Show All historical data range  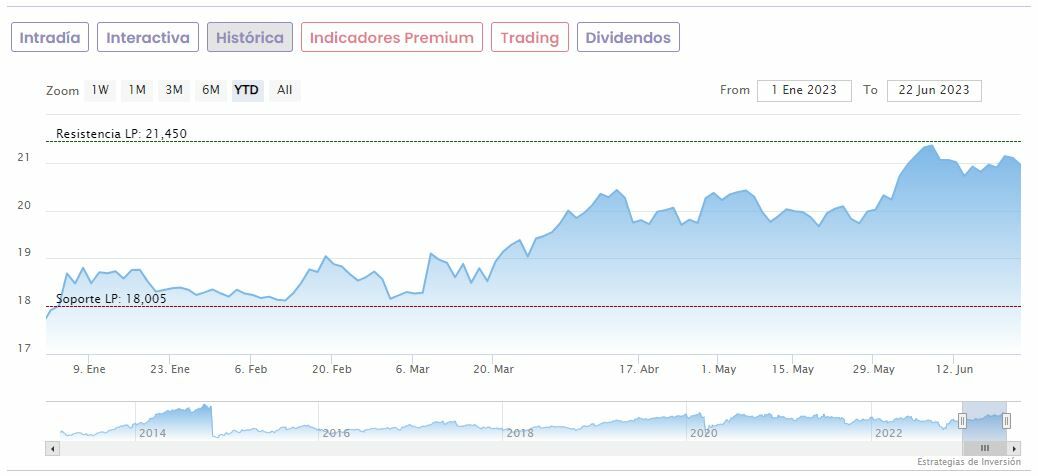point(285,90)
